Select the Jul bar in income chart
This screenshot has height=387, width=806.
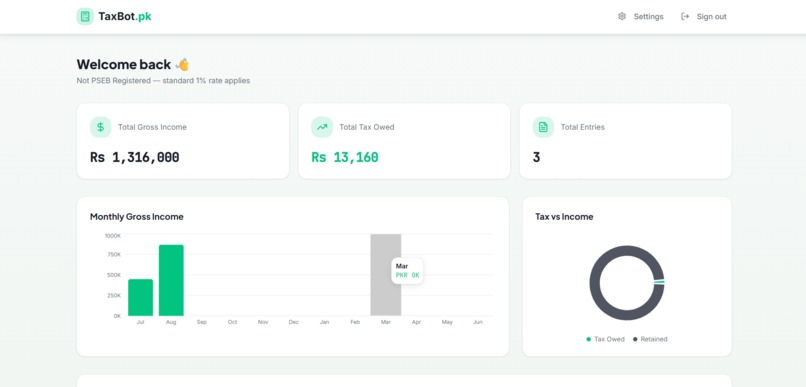(x=140, y=298)
